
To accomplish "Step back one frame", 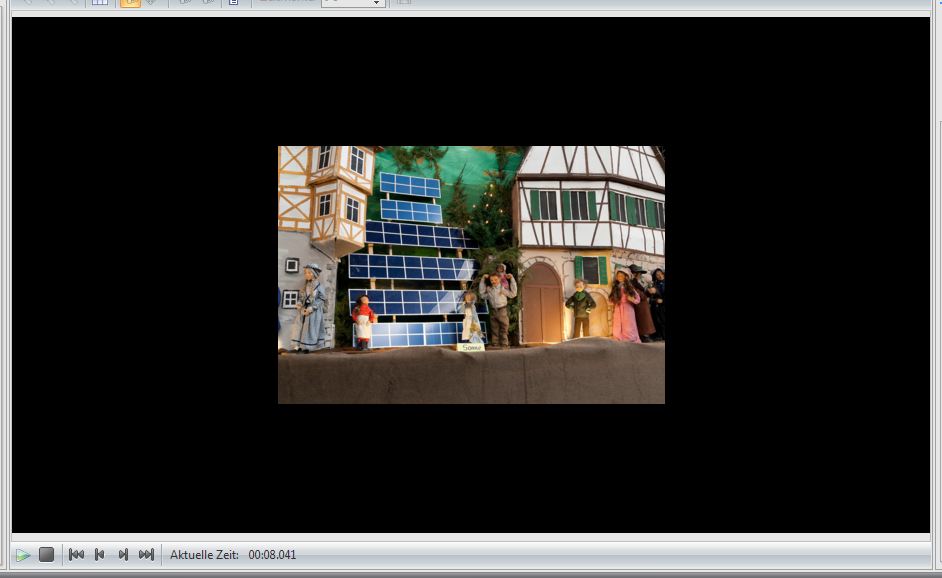I will [99, 555].
